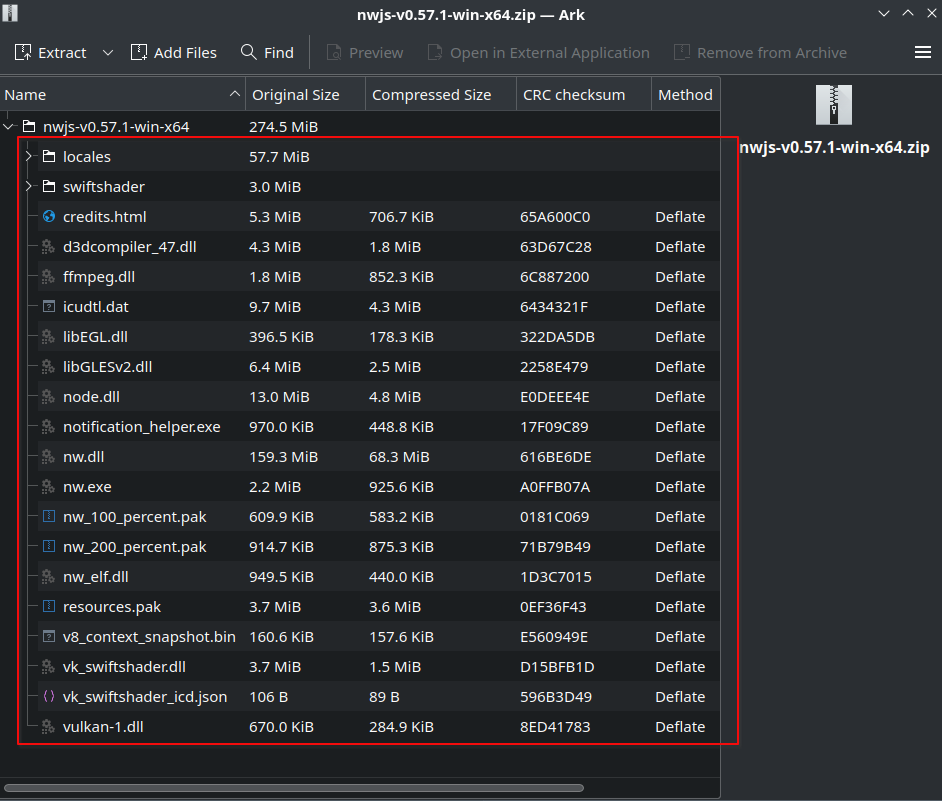
Task: Click the 106 B original size
Action: (x=269, y=697)
